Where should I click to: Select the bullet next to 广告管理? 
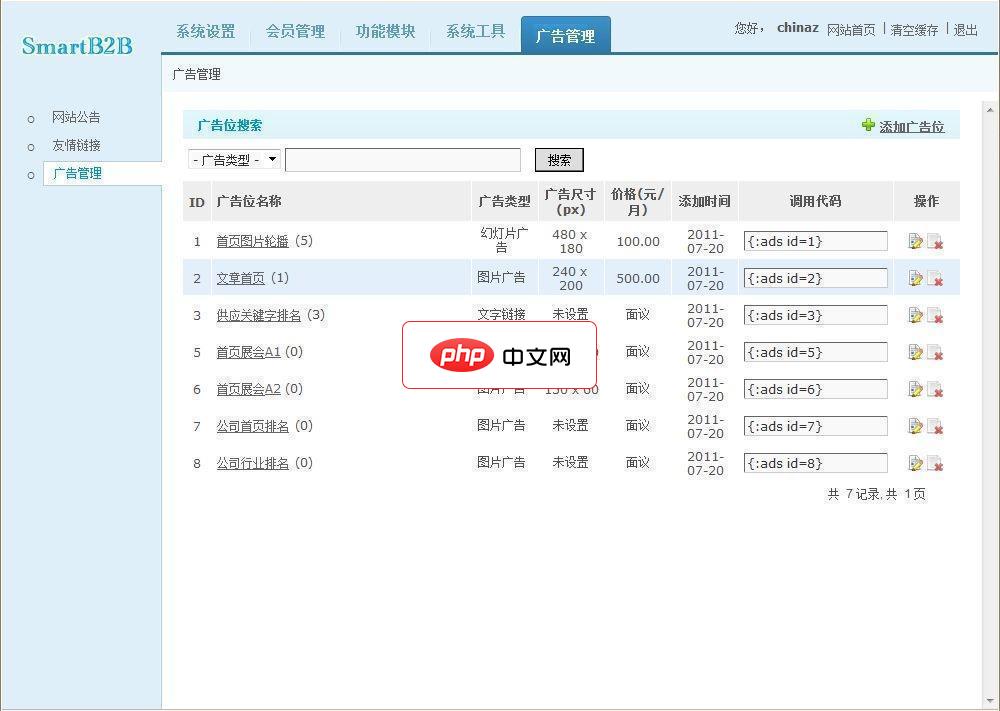[x=33, y=173]
